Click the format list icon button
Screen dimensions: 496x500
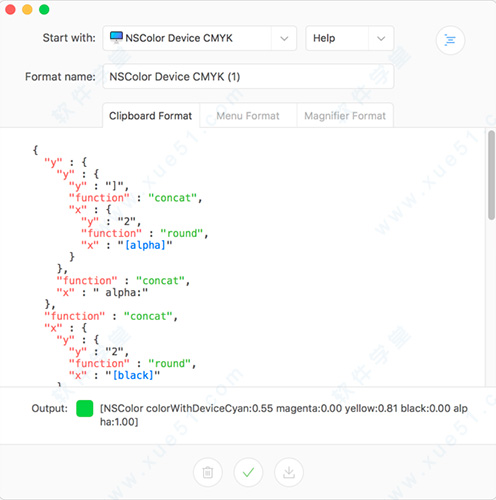pyautogui.click(x=450, y=40)
